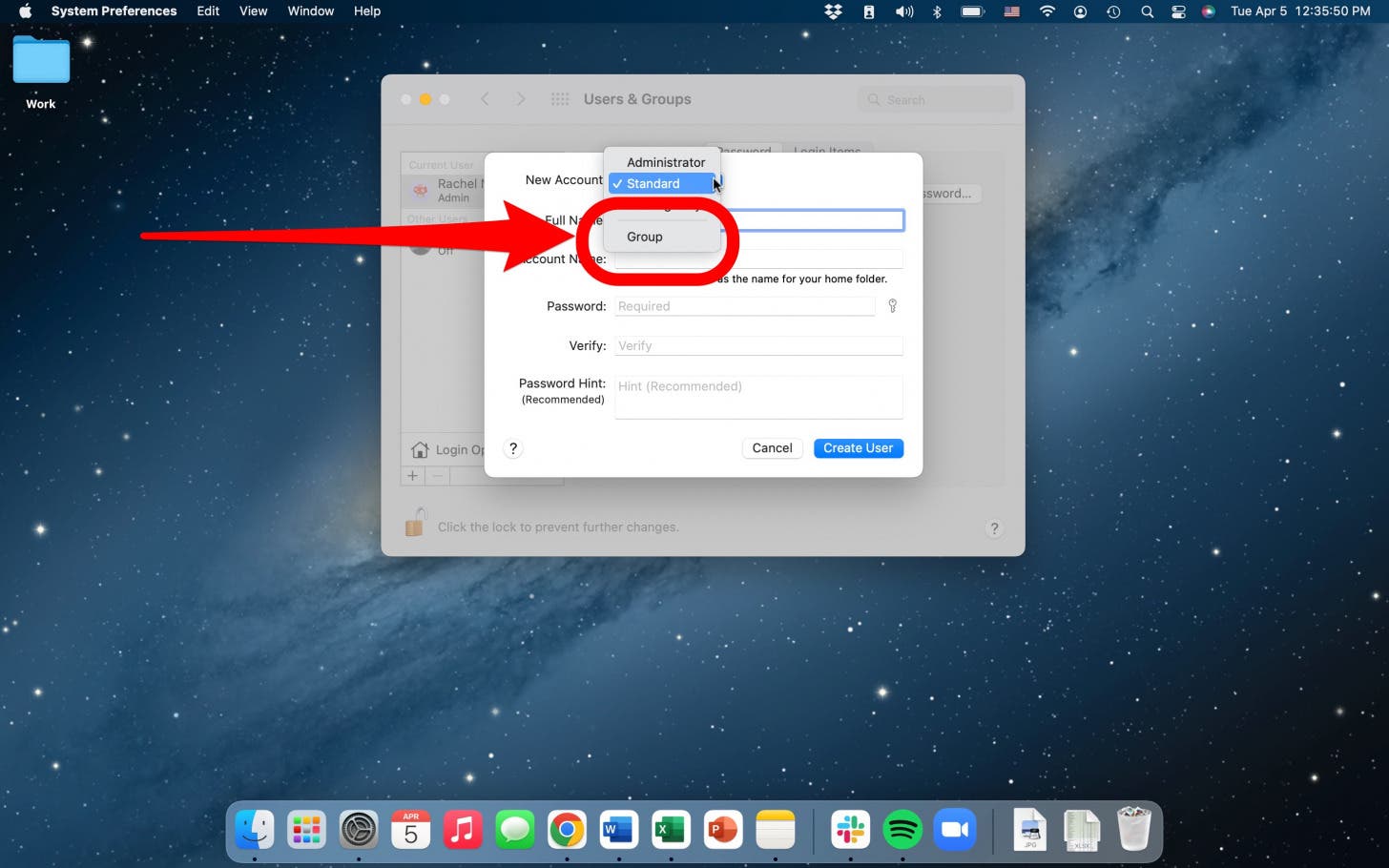Open Messages from the Dock
Image resolution: width=1389 pixels, height=868 pixels.
point(515,830)
